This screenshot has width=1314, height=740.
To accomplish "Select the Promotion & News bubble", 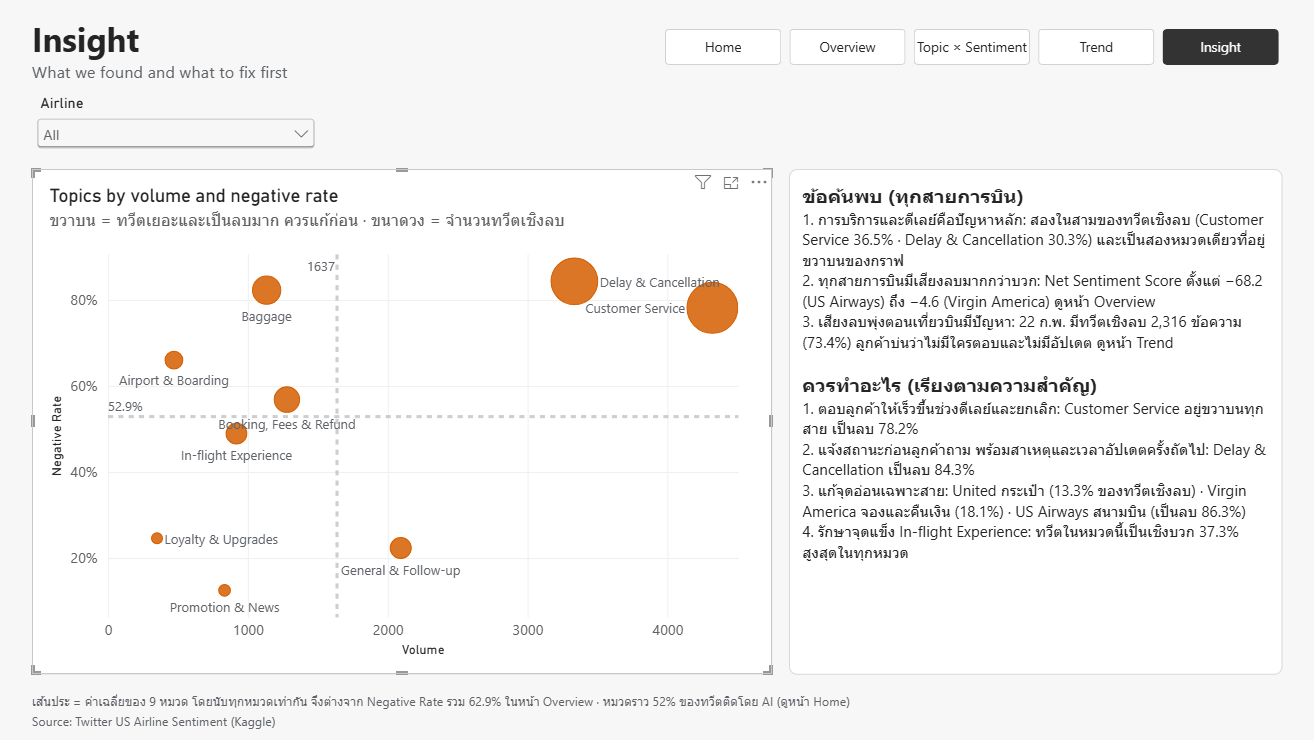I will coord(224,590).
